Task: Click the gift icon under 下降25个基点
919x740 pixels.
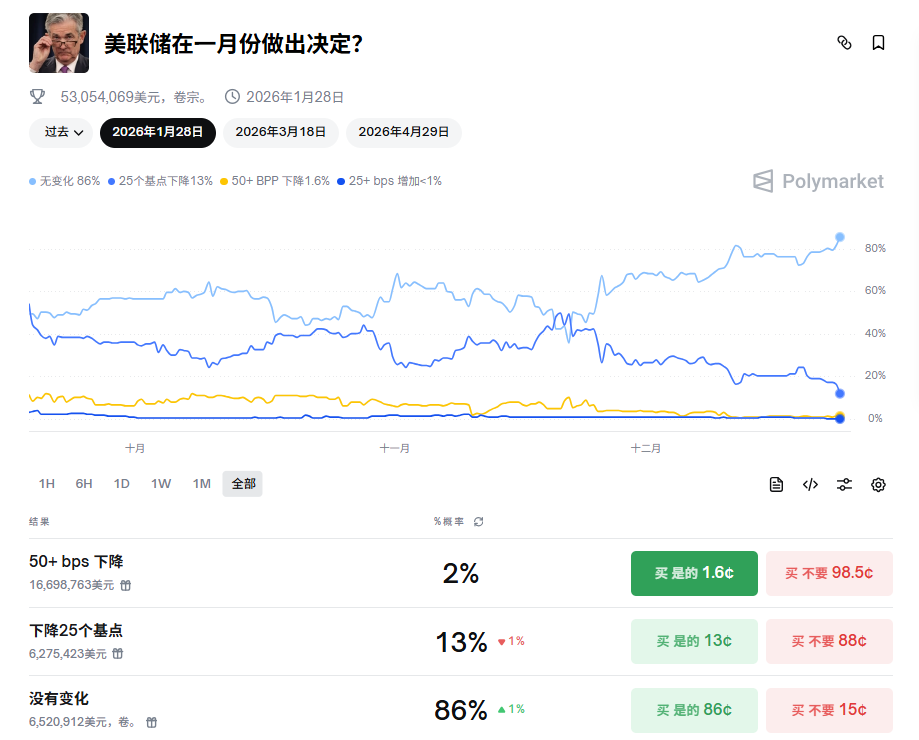Action: 118,654
